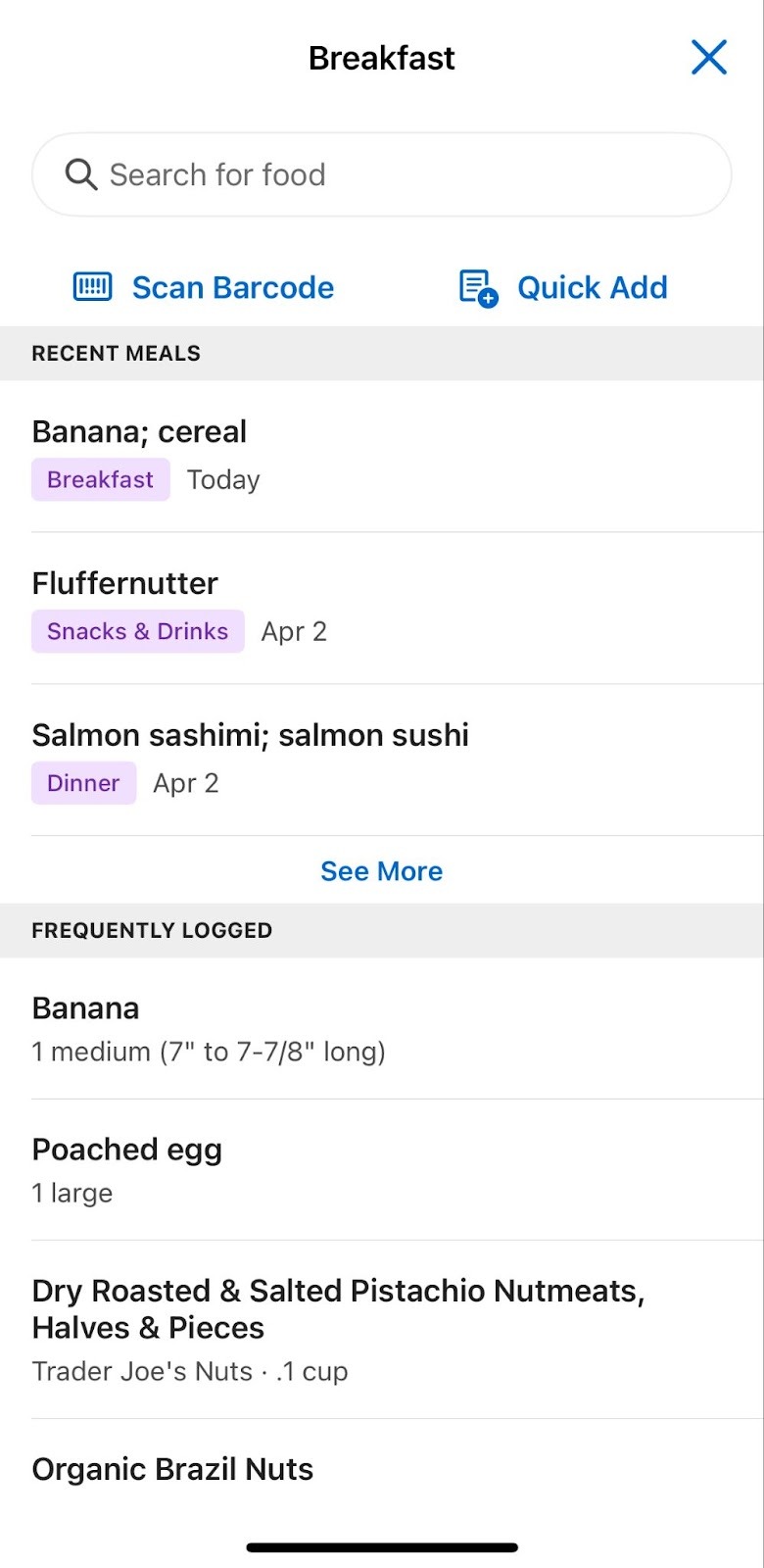
Task: Expand recent meals with See More
Action: tap(381, 871)
